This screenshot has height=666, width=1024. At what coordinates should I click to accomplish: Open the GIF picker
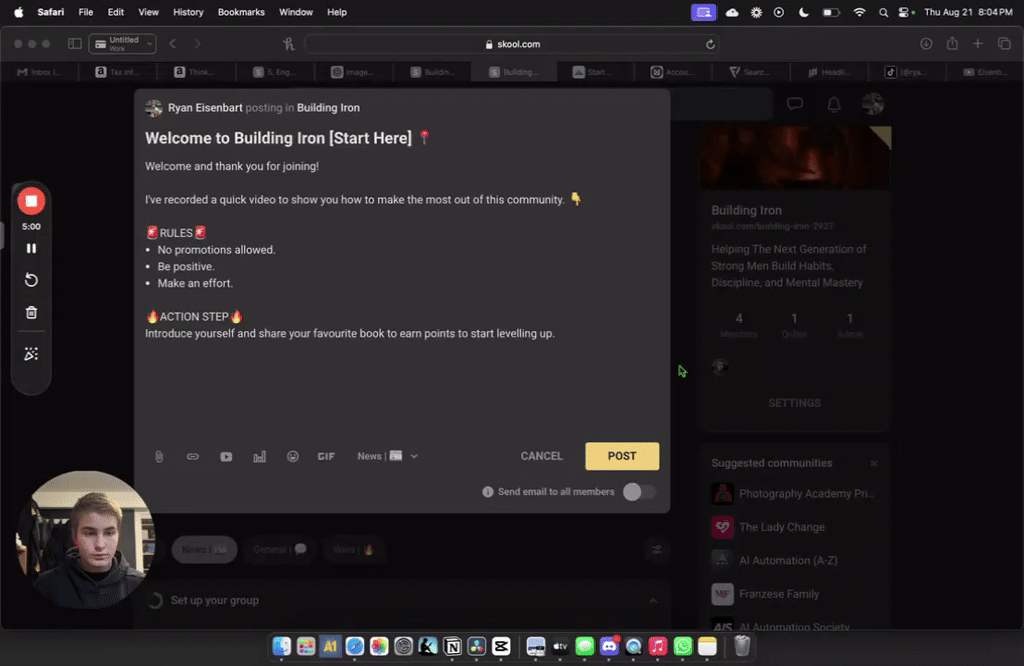[326, 456]
